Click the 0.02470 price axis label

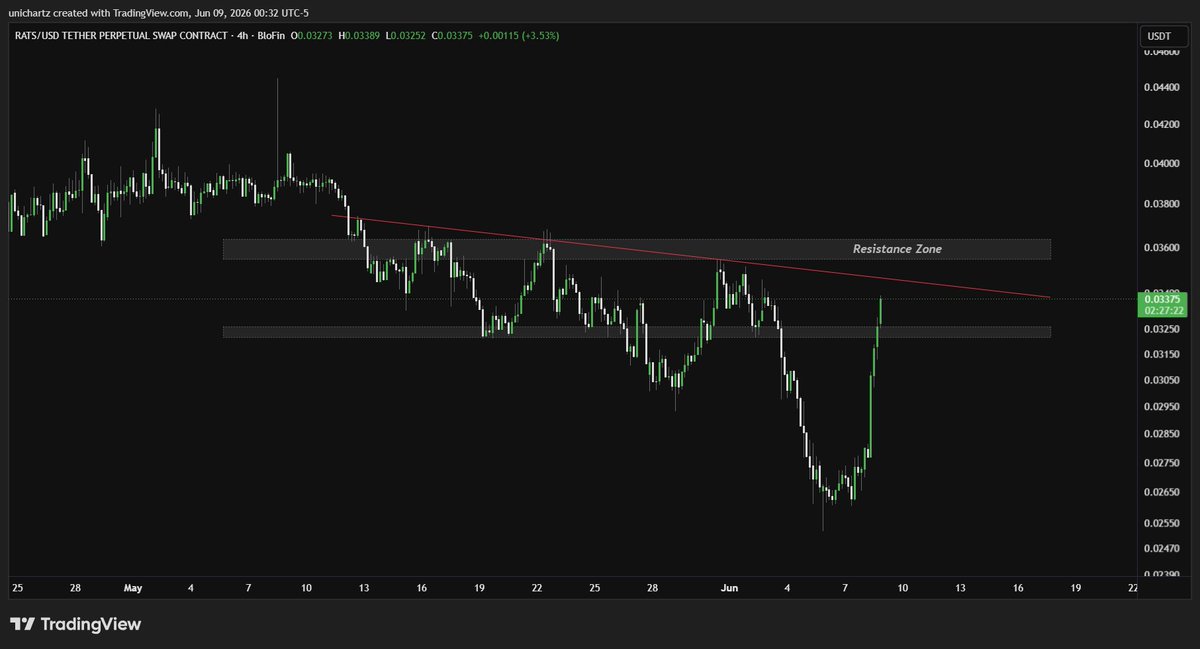pyautogui.click(x=1163, y=549)
